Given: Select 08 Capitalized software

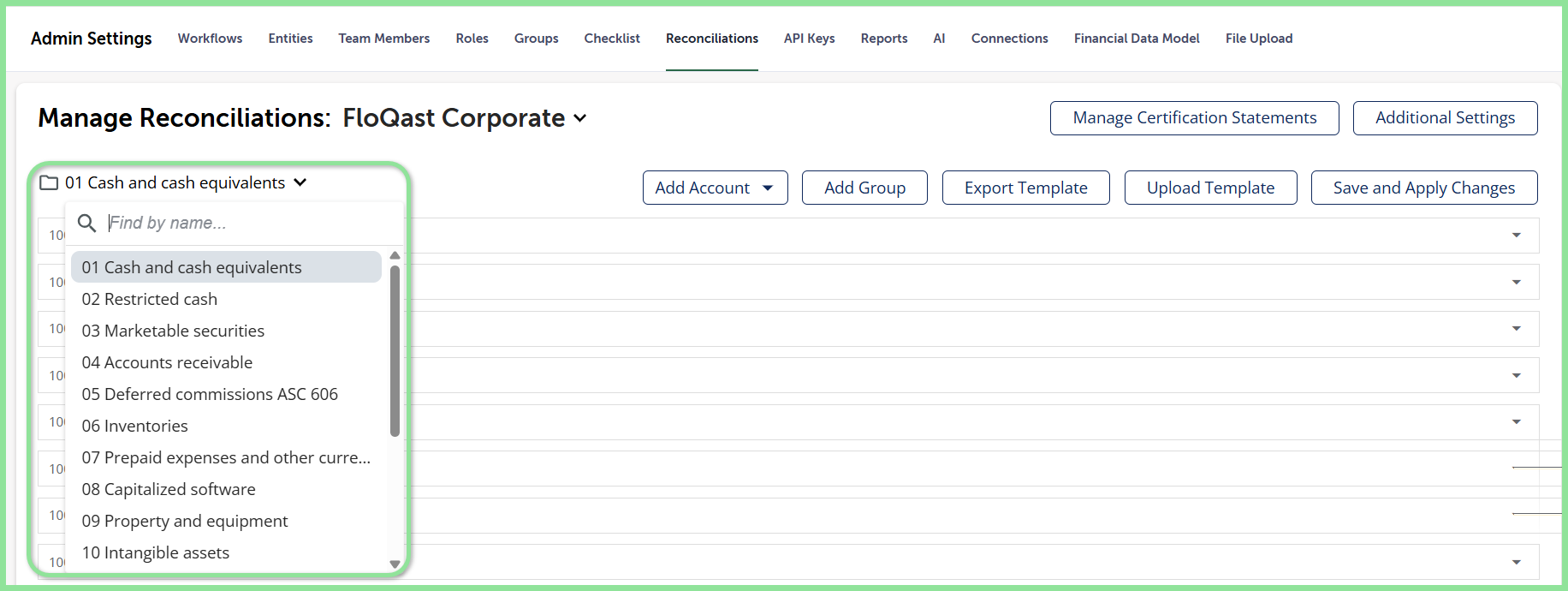Looking at the screenshot, I should (226, 489).
